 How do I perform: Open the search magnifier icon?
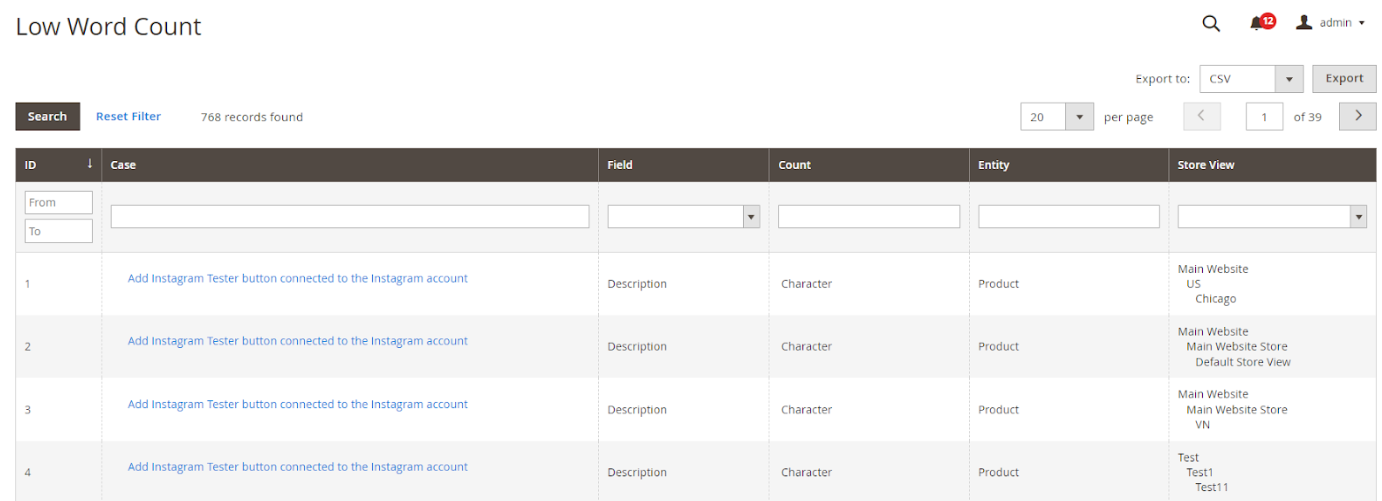pos(1210,24)
